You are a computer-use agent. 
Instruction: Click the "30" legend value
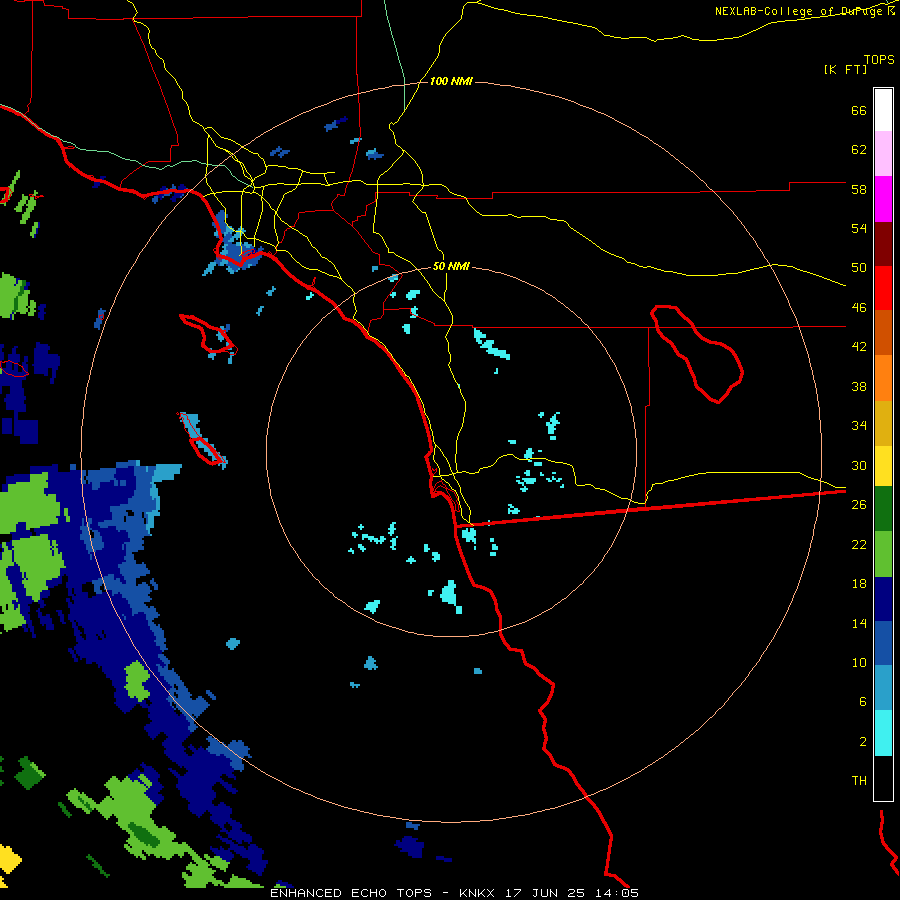(x=859, y=465)
